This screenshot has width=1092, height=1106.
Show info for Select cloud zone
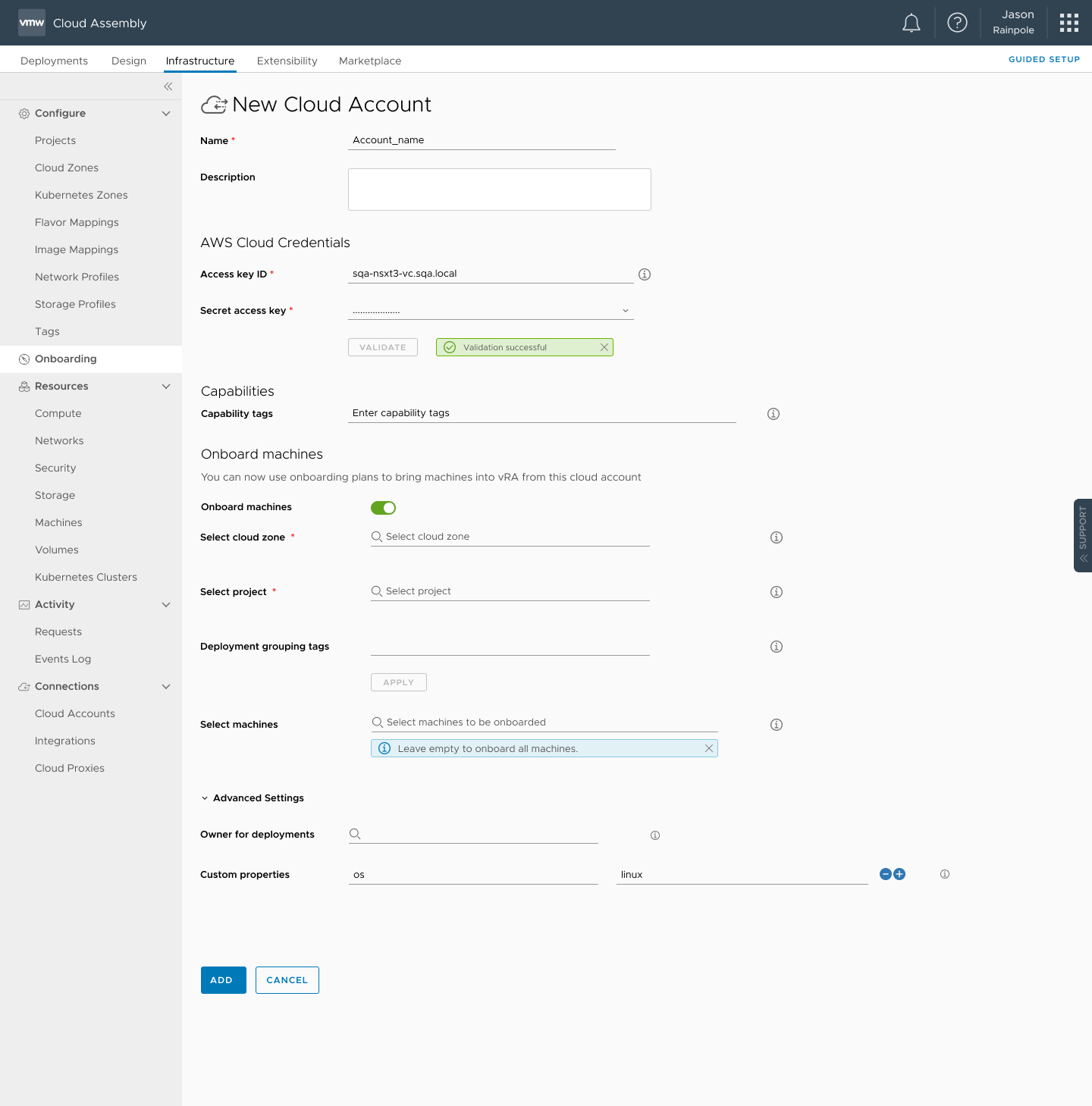pos(777,537)
